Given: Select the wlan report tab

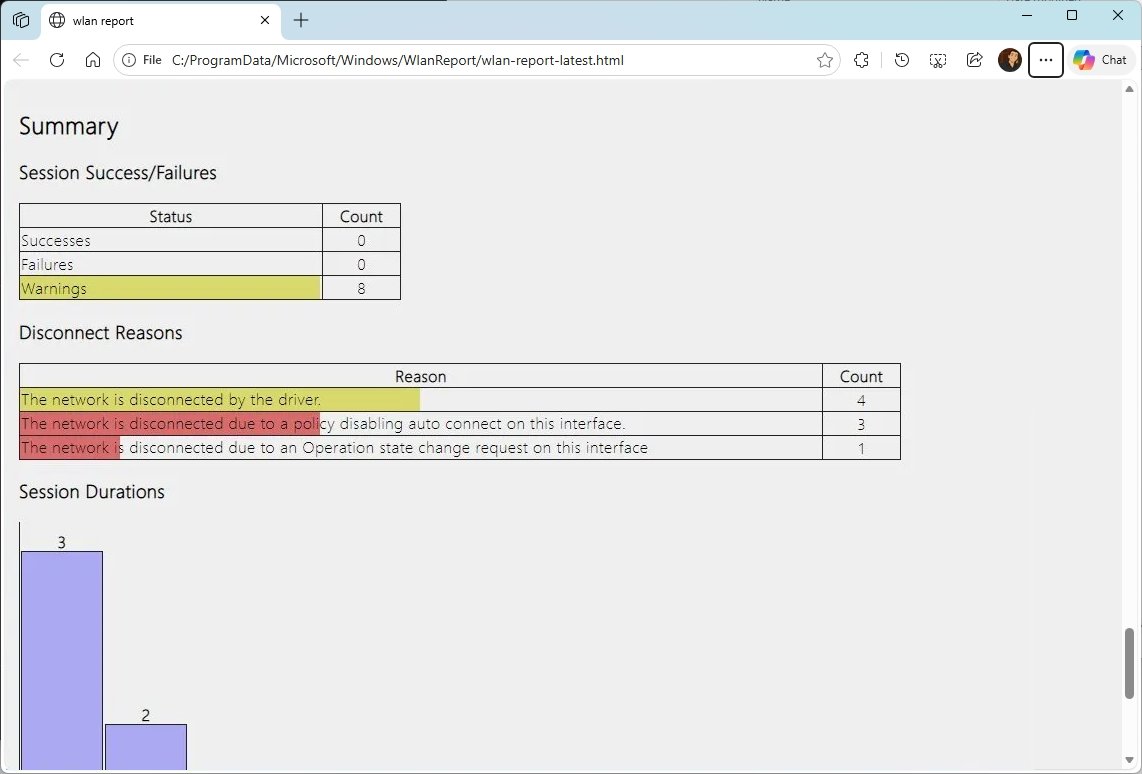Looking at the screenshot, I should 161,20.
